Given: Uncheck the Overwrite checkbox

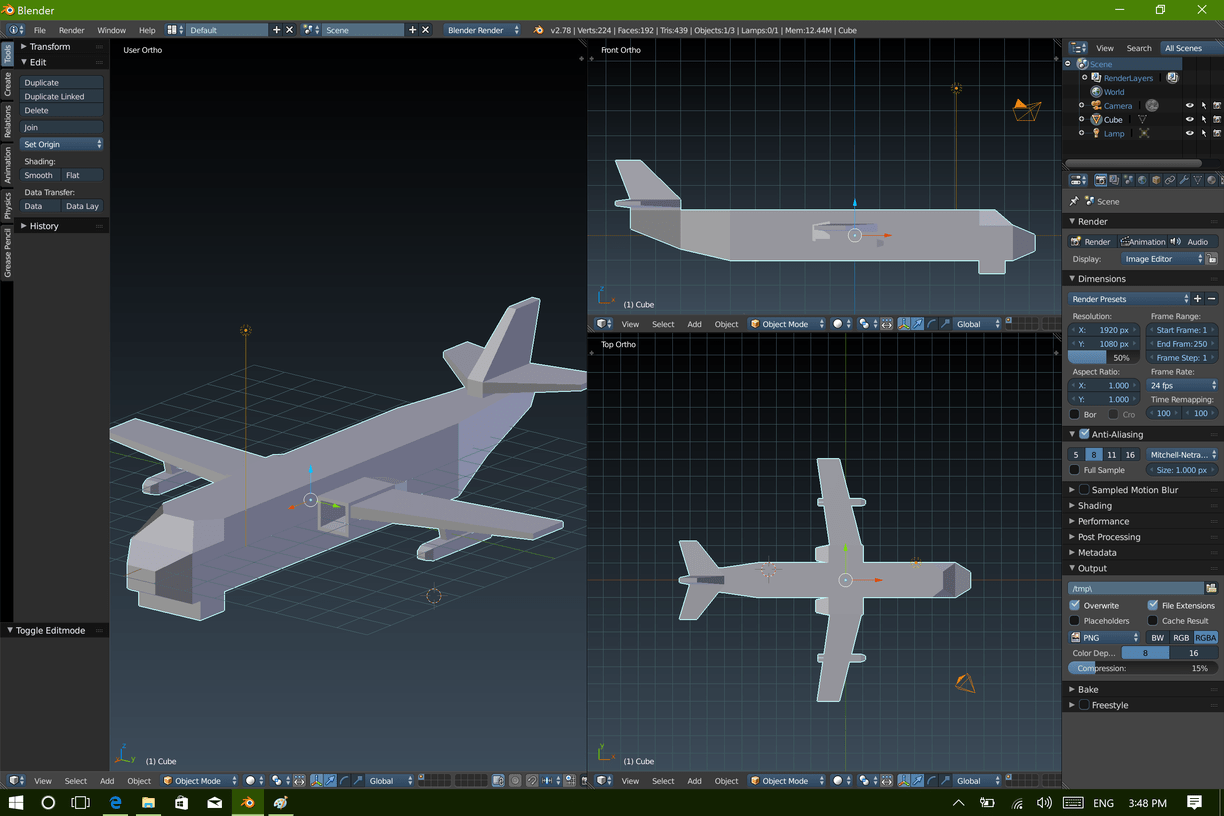Looking at the screenshot, I should (x=1075, y=605).
